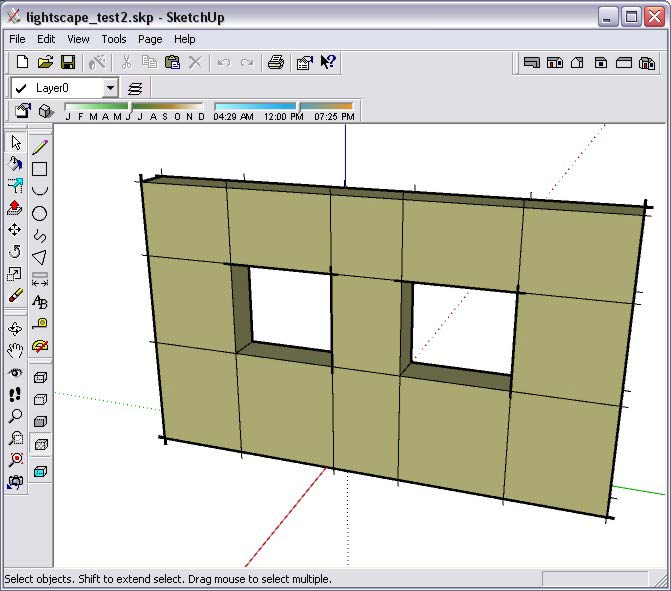
Task: Switch to Hidden Line display mode
Action: (x=40, y=400)
